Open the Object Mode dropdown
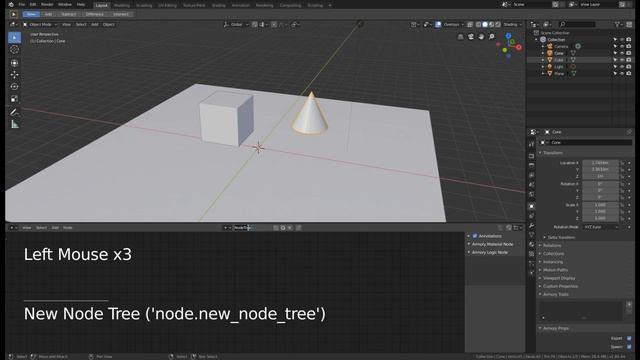 tap(40, 24)
